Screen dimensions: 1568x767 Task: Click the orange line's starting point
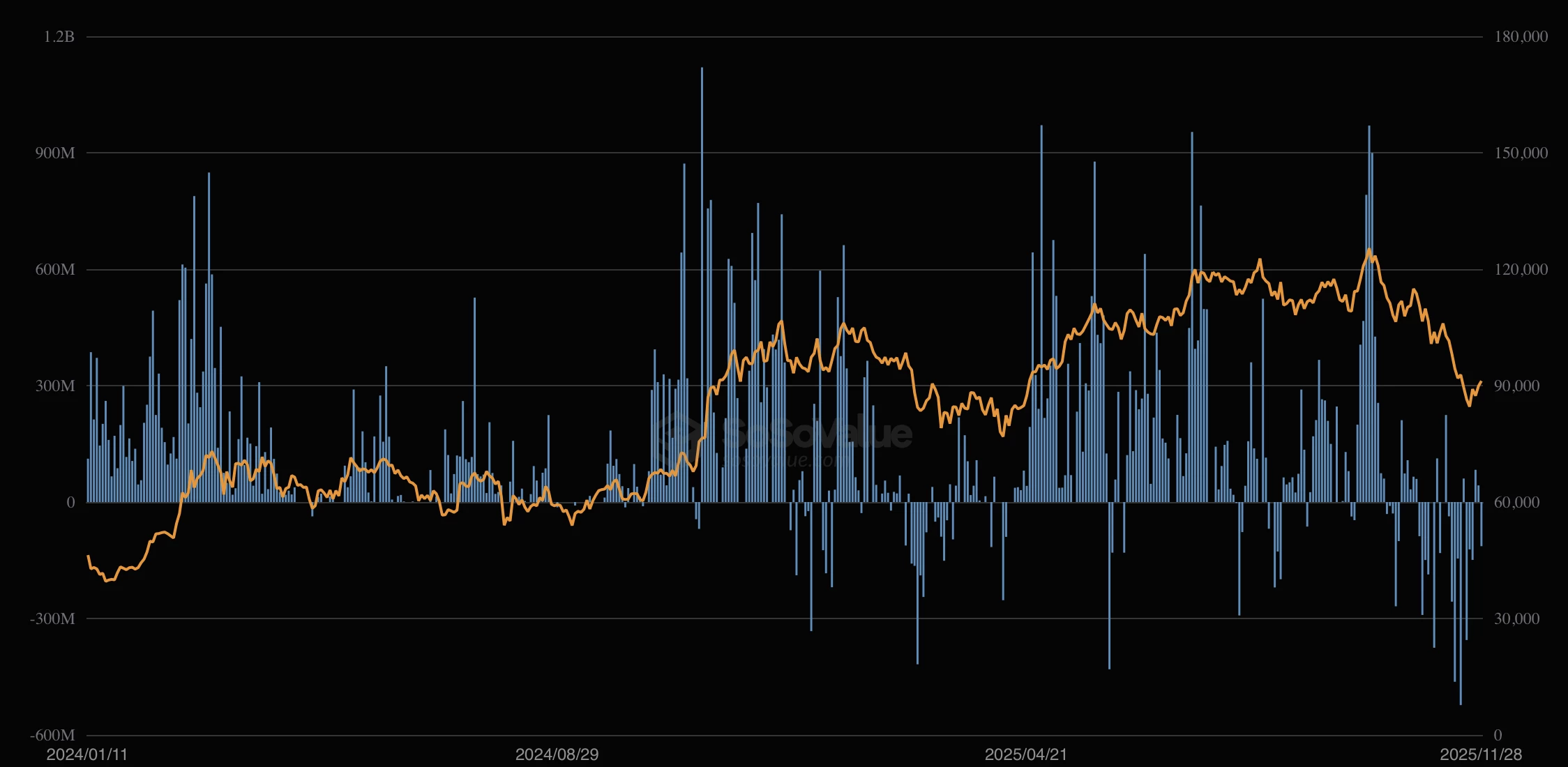point(88,556)
